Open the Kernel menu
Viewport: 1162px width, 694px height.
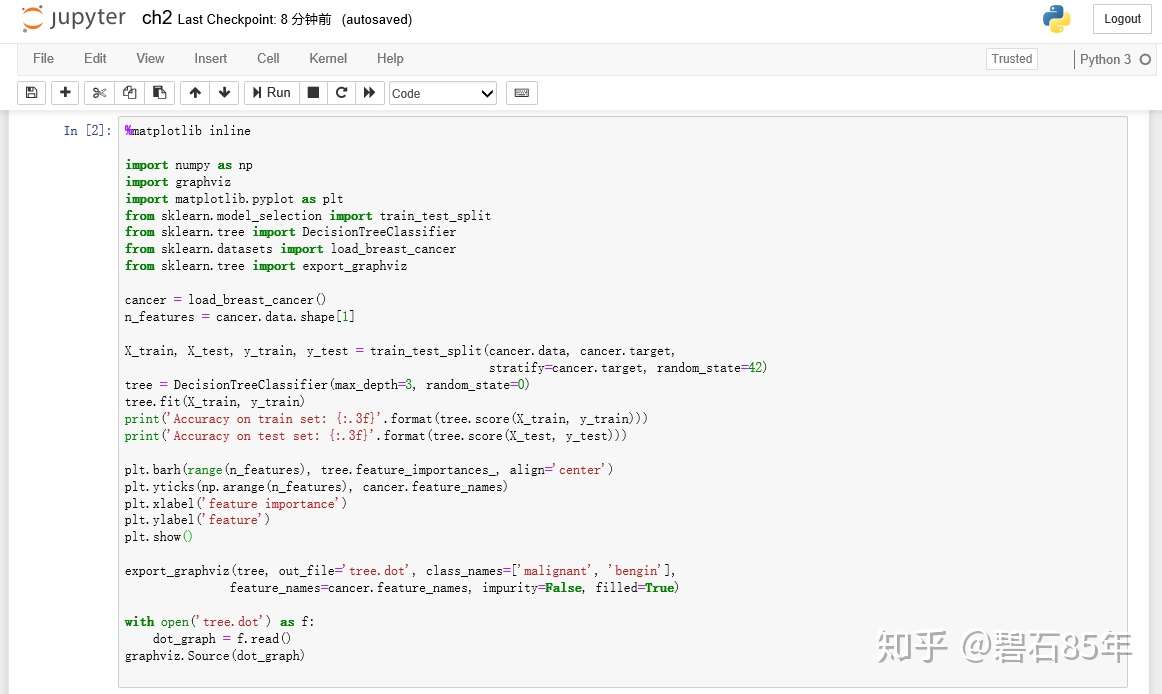tap(328, 59)
